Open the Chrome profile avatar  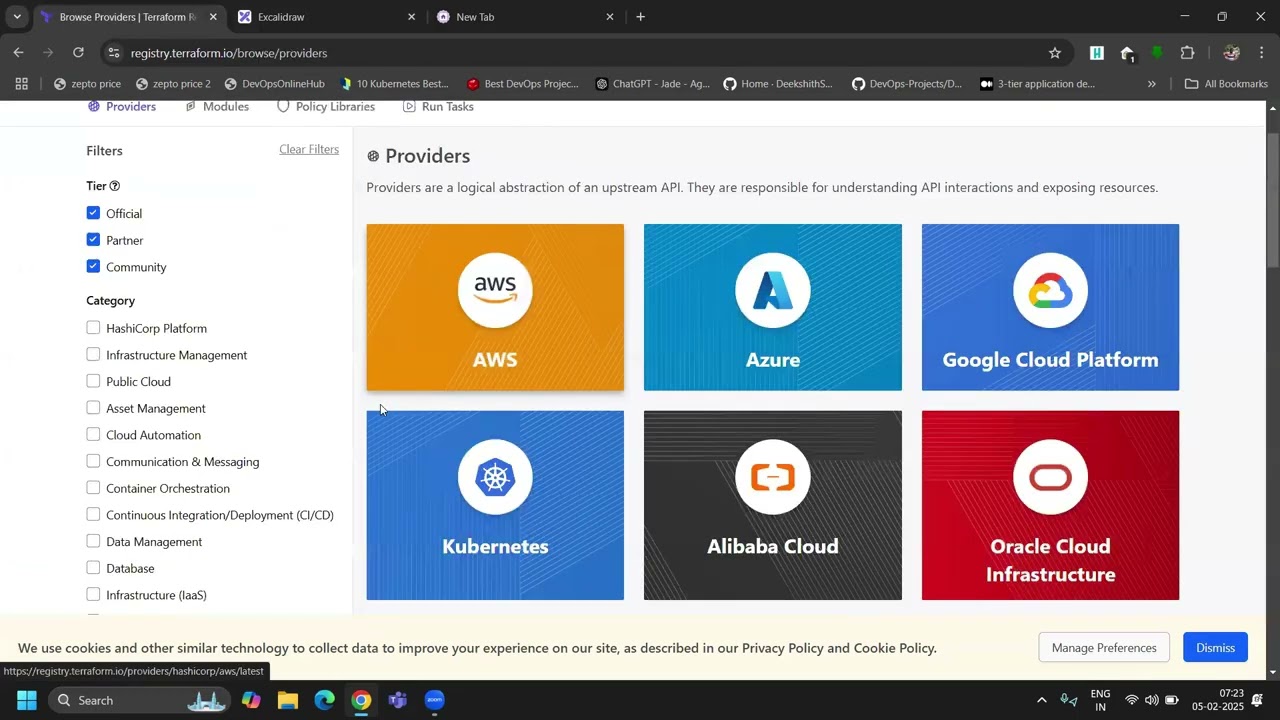[x=1231, y=53]
